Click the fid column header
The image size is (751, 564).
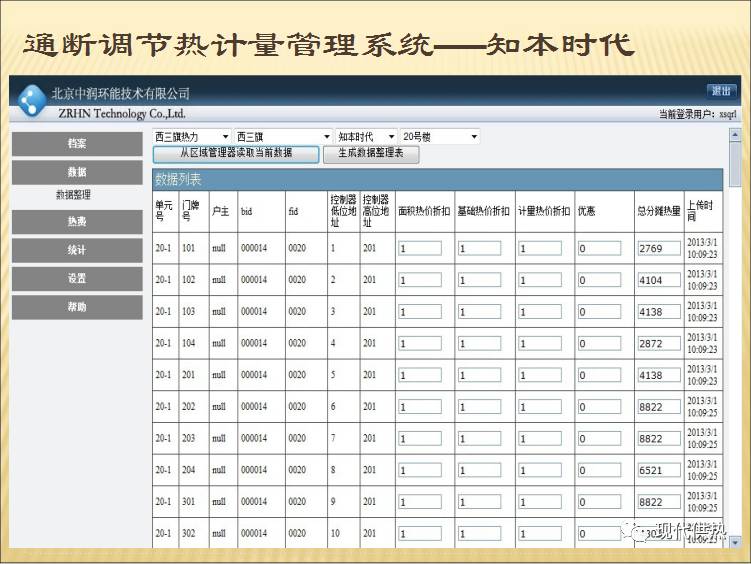tap(306, 211)
